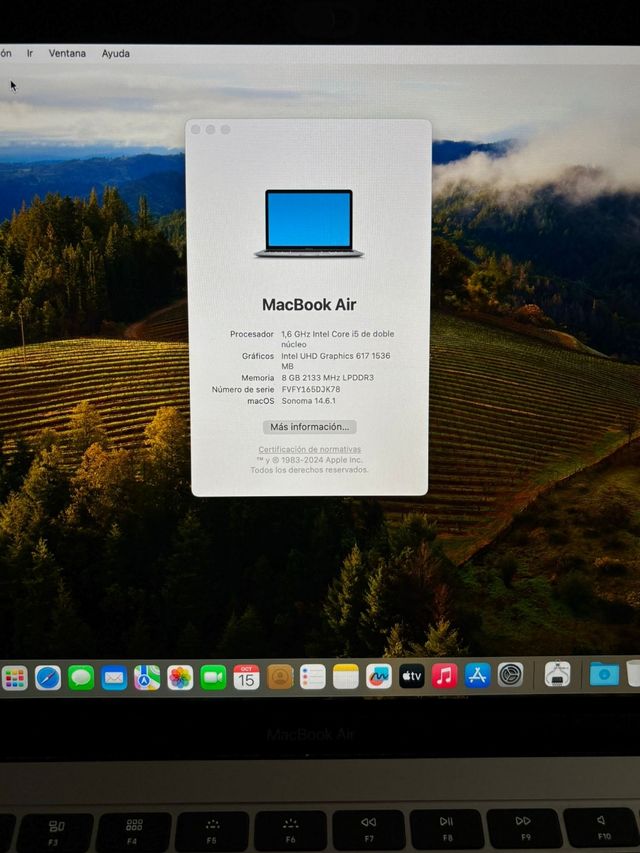Click the MacBook Air laptop image
Image resolution: width=640 pixels, height=853 pixels.
(309, 223)
